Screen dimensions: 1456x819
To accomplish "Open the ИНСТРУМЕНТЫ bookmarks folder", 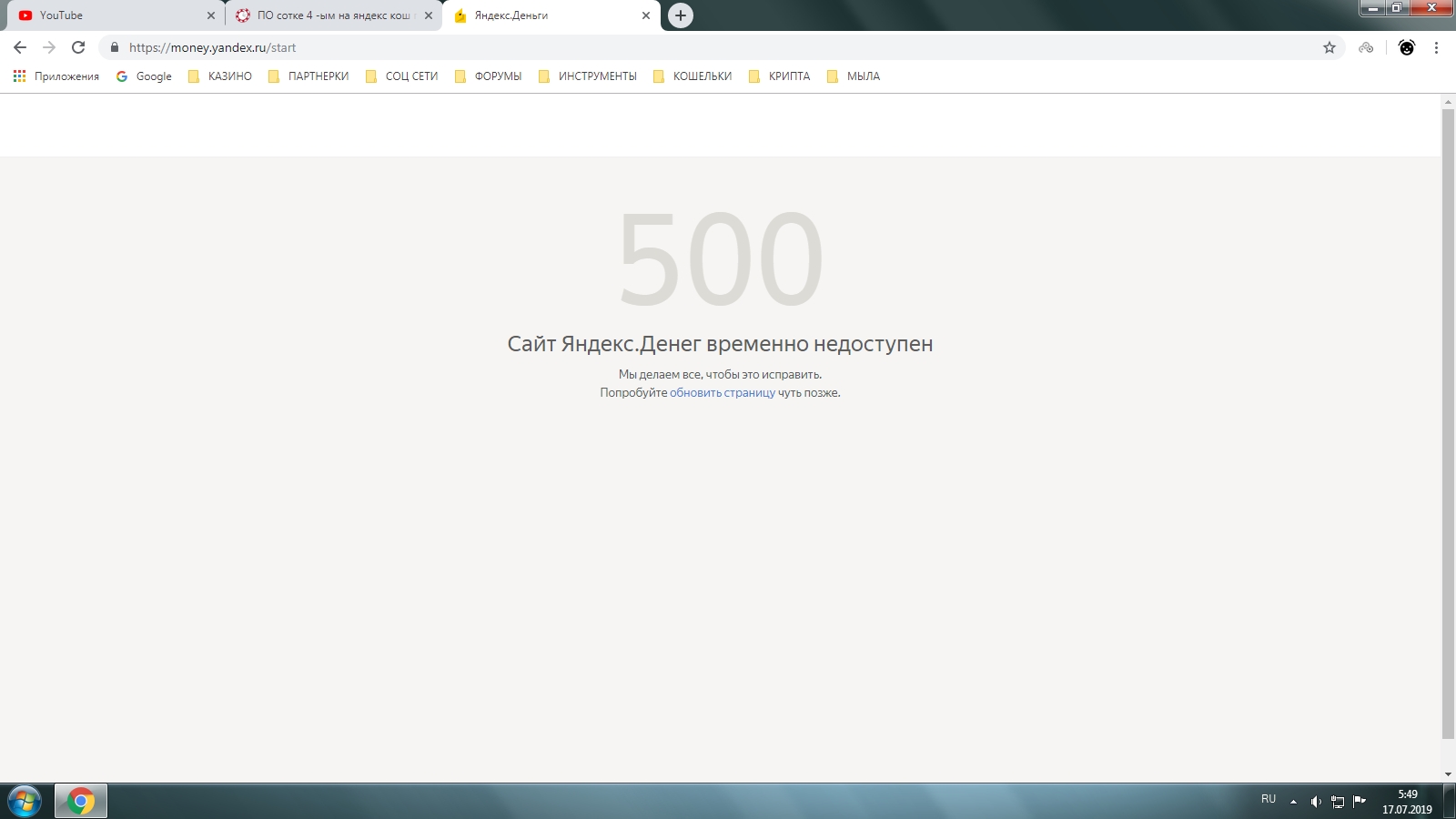I will tap(587, 76).
